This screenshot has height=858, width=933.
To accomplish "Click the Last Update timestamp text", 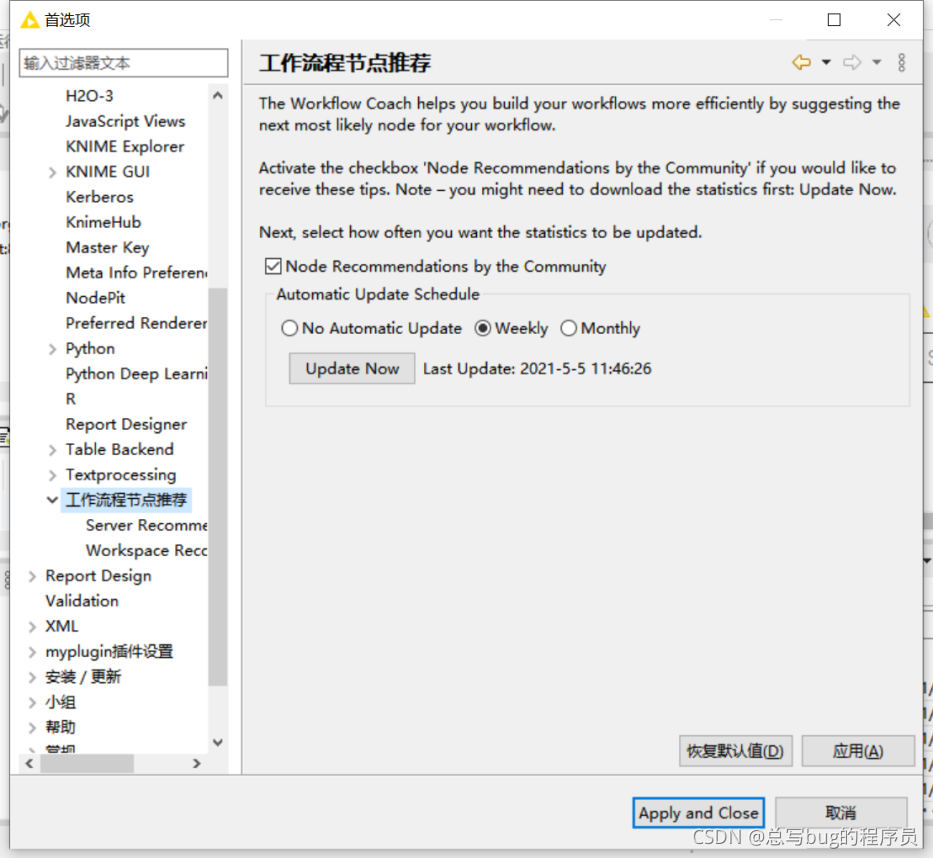I will click(x=537, y=369).
